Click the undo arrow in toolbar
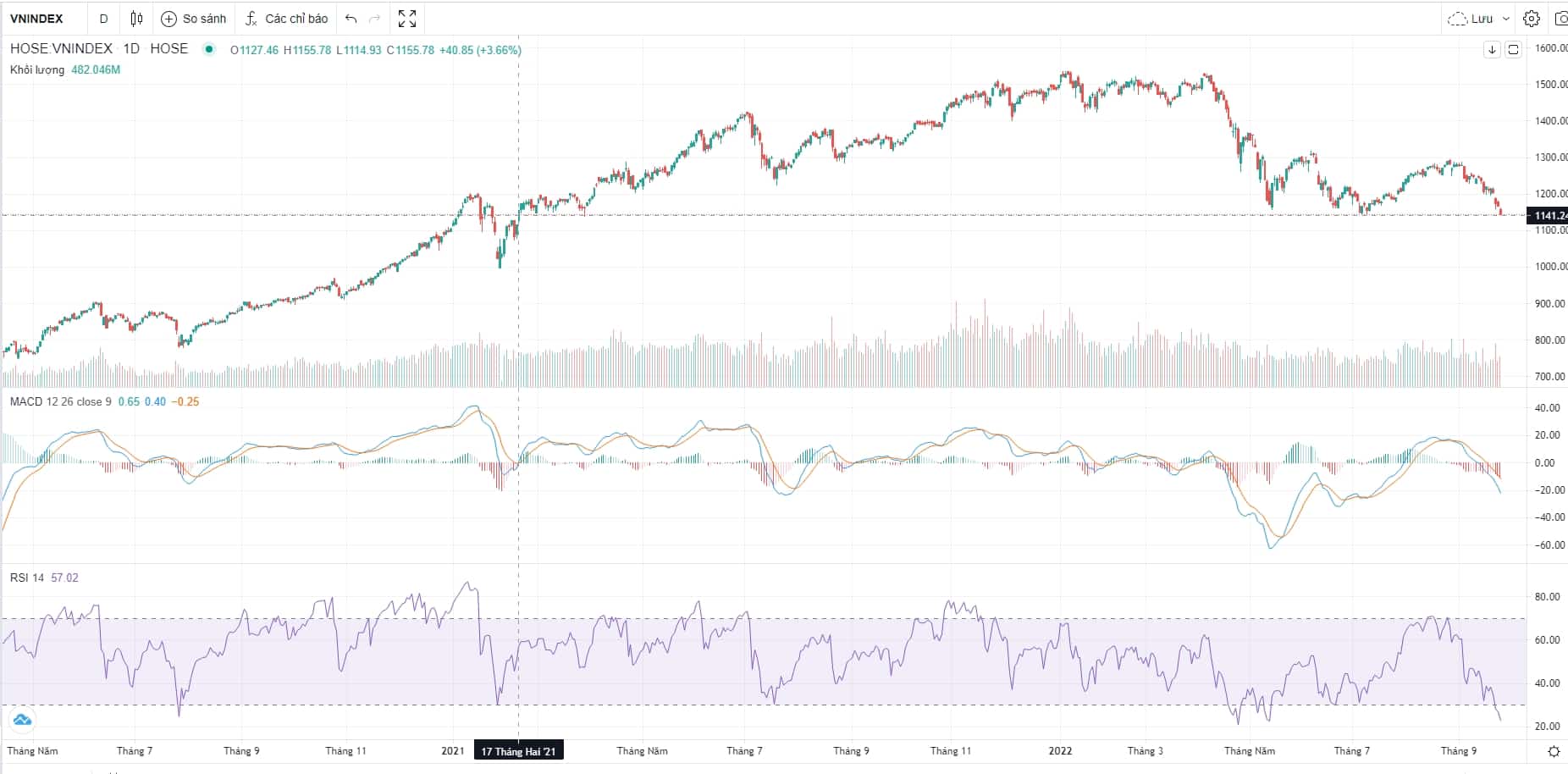1568x774 pixels. click(x=351, y=19)
